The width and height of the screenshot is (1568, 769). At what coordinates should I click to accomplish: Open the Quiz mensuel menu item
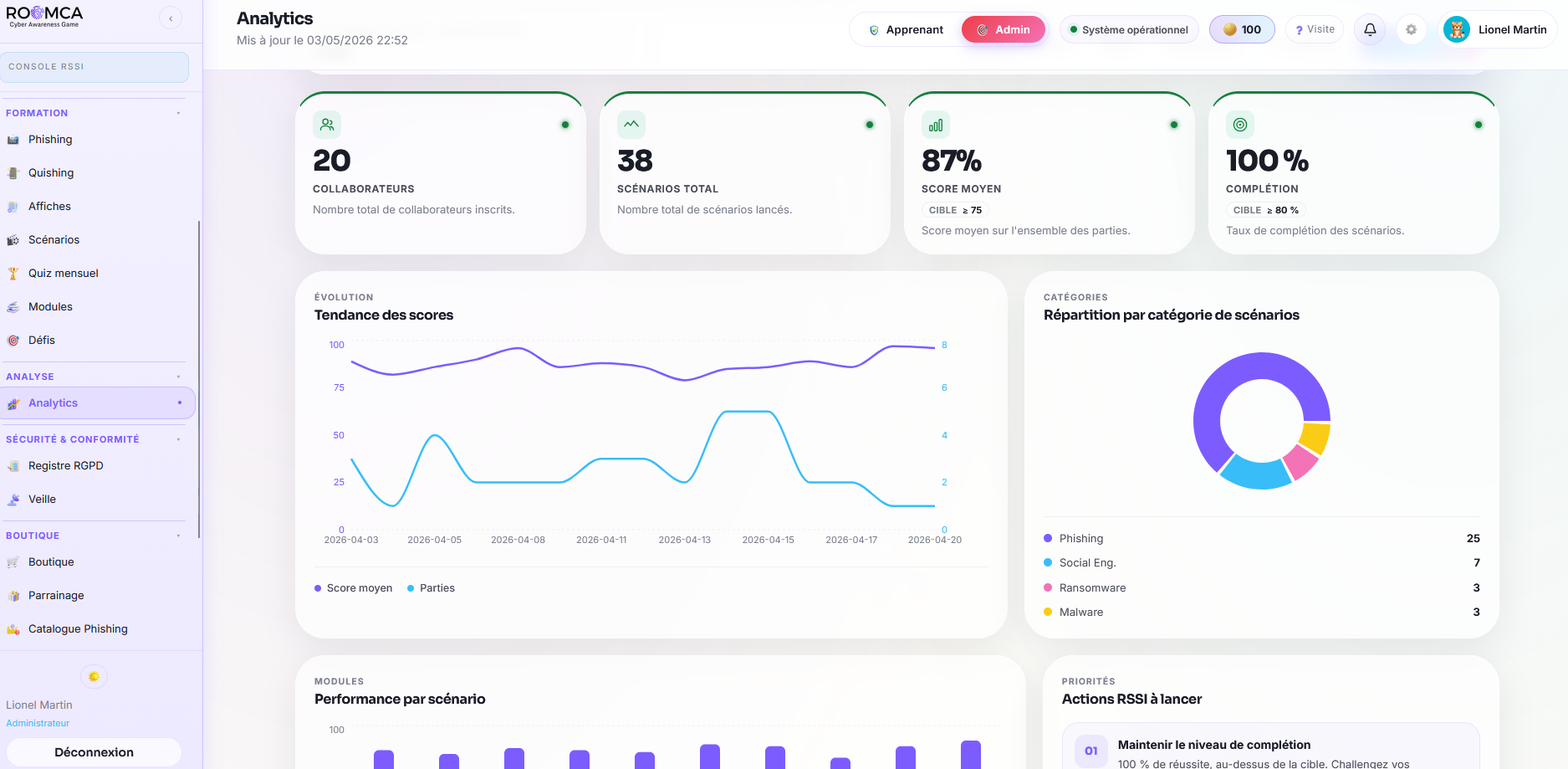[x=98, y=274]
